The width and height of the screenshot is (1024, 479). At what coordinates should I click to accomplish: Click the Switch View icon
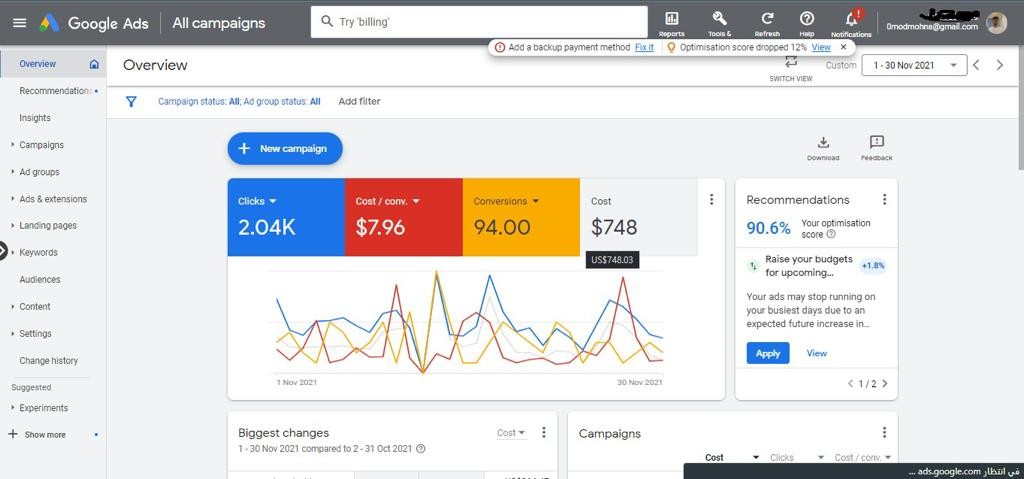[x=791, y=62]
